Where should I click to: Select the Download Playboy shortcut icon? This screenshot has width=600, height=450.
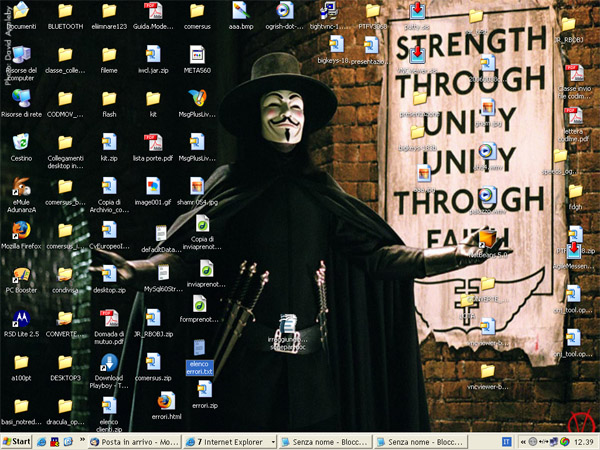tap(109, 362)
